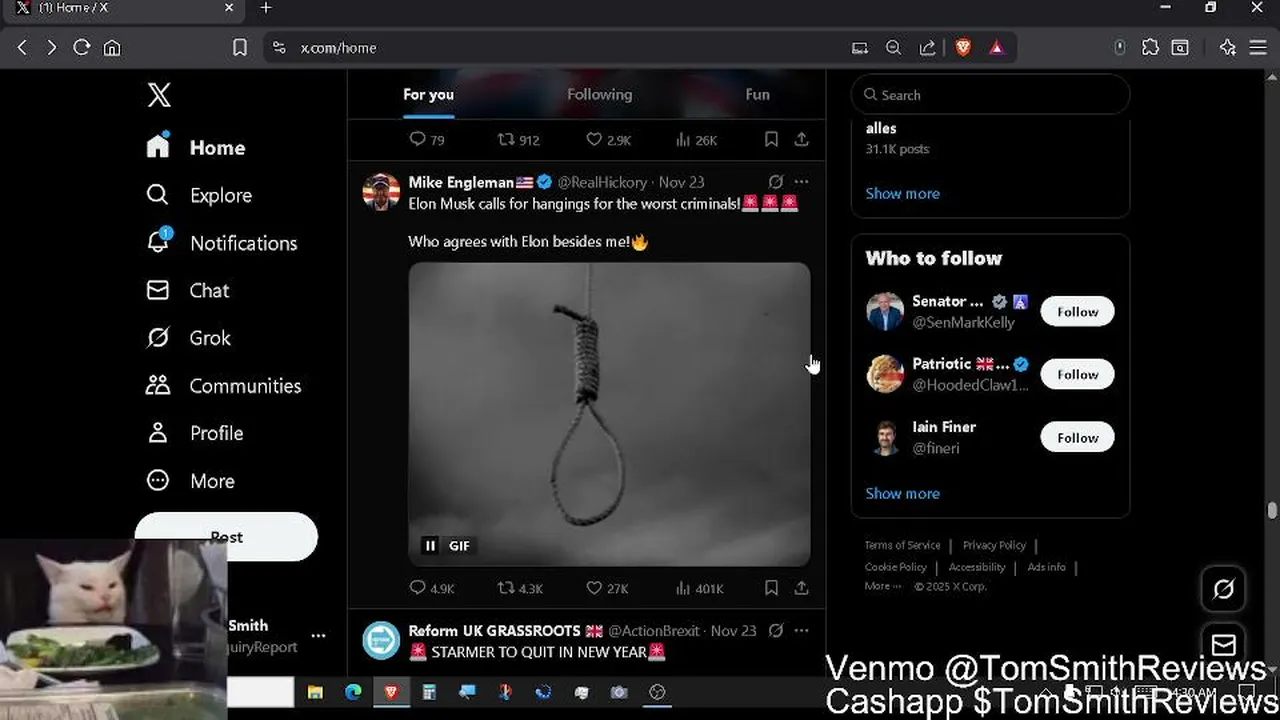Bookmark the post with 2.9K likes

pyautogui.click(x=771, y=140)
